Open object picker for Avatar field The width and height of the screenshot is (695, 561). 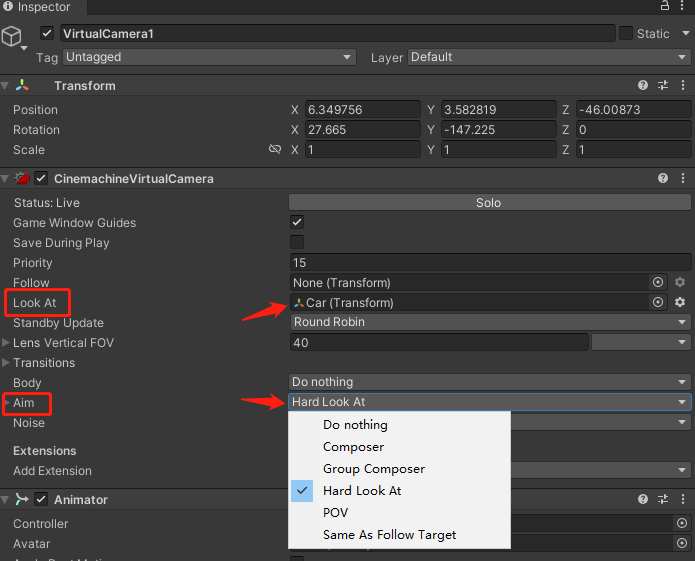682,543
